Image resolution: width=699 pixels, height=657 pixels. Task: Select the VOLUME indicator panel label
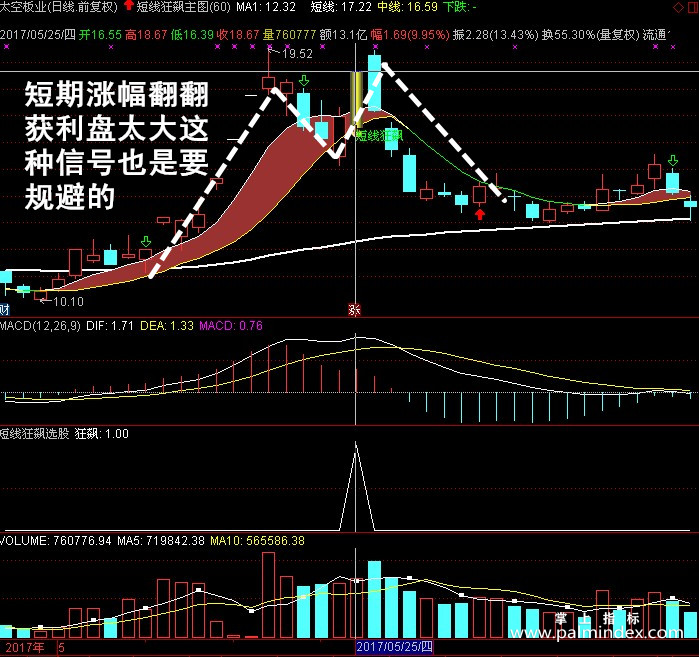[24, 541]
